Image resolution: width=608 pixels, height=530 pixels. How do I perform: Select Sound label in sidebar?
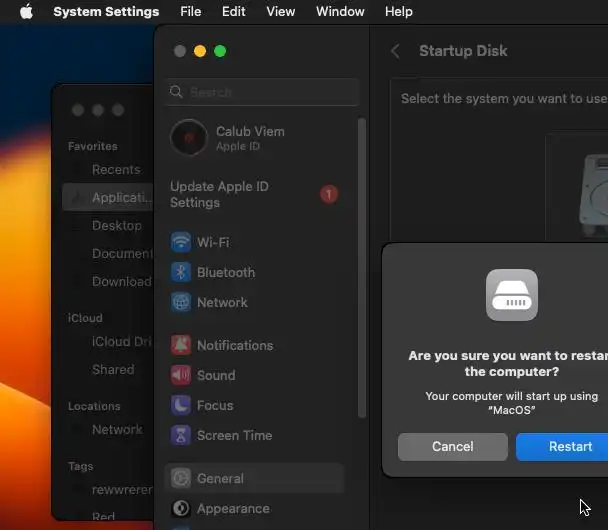(x=216, y=375)
